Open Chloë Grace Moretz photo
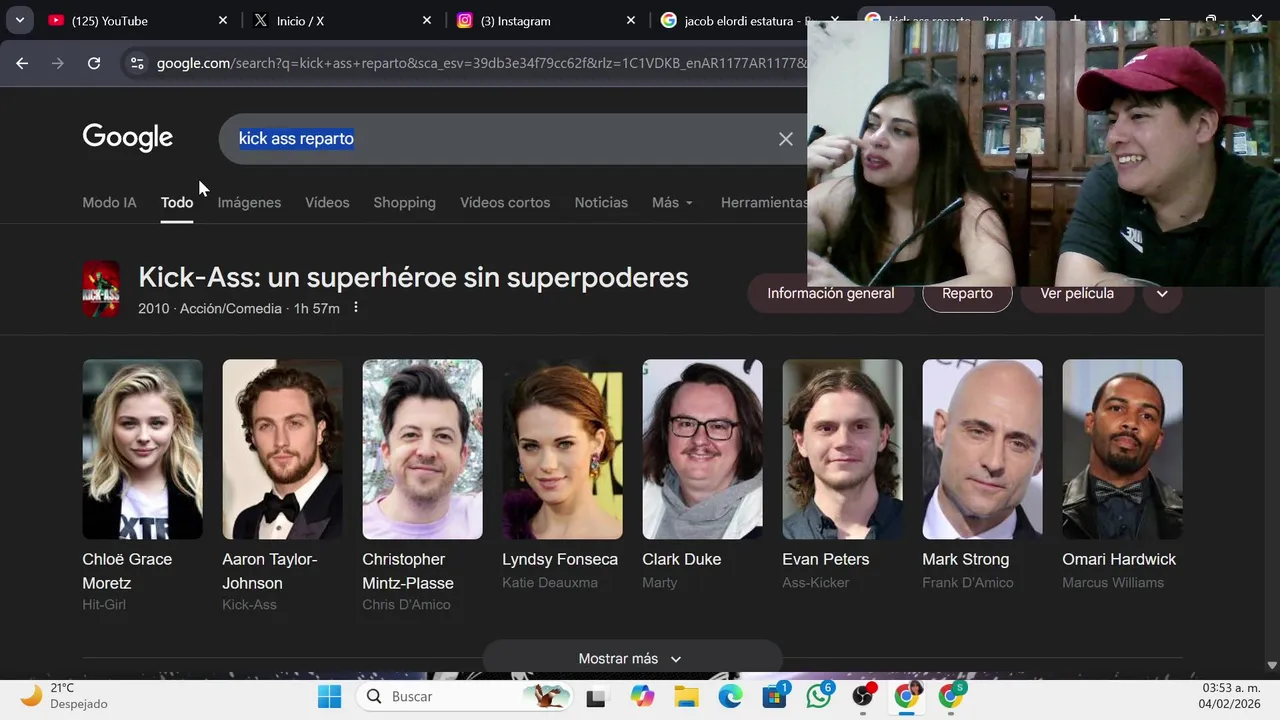The image size is (1280, 720). pos(142,449)
